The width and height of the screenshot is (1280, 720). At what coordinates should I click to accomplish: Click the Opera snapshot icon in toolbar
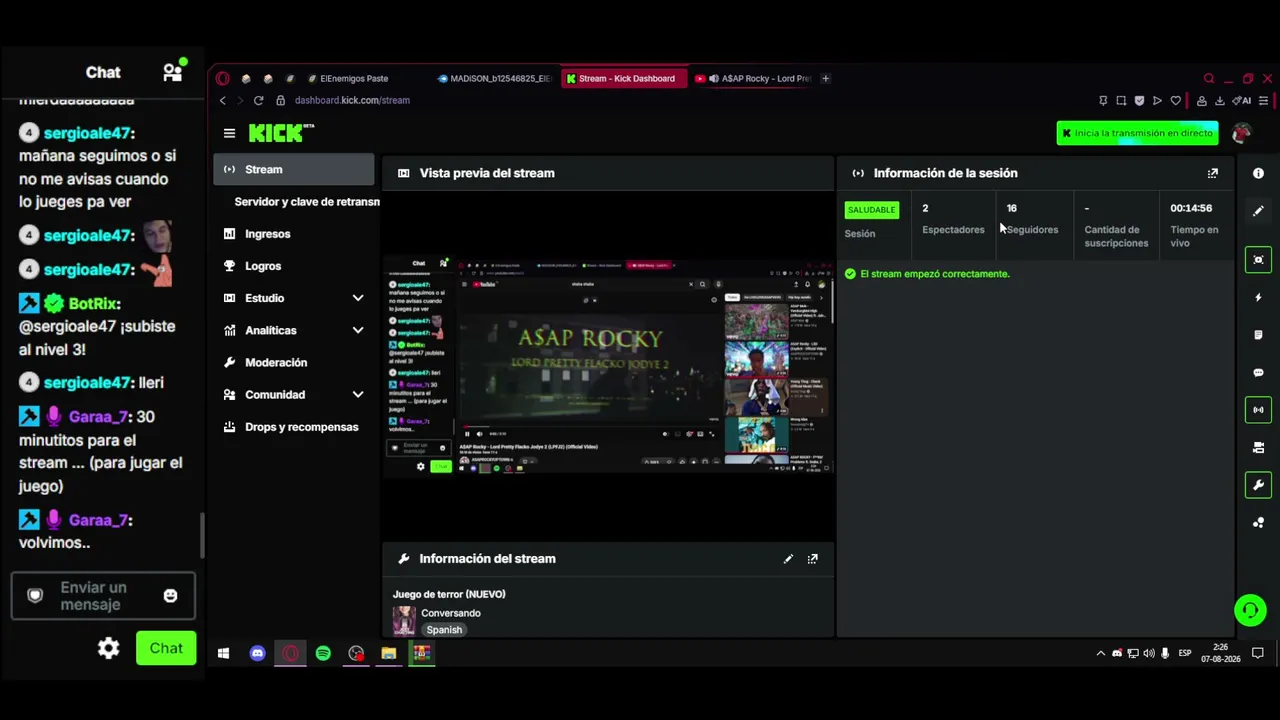[x=1121, y=100]
